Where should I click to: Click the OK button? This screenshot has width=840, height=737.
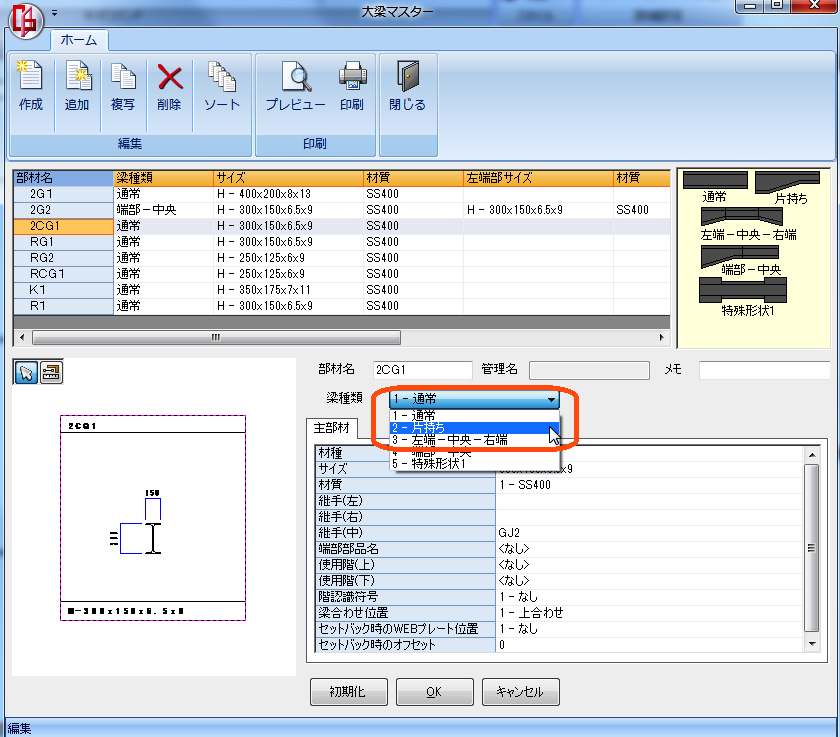tap(434, 692)
